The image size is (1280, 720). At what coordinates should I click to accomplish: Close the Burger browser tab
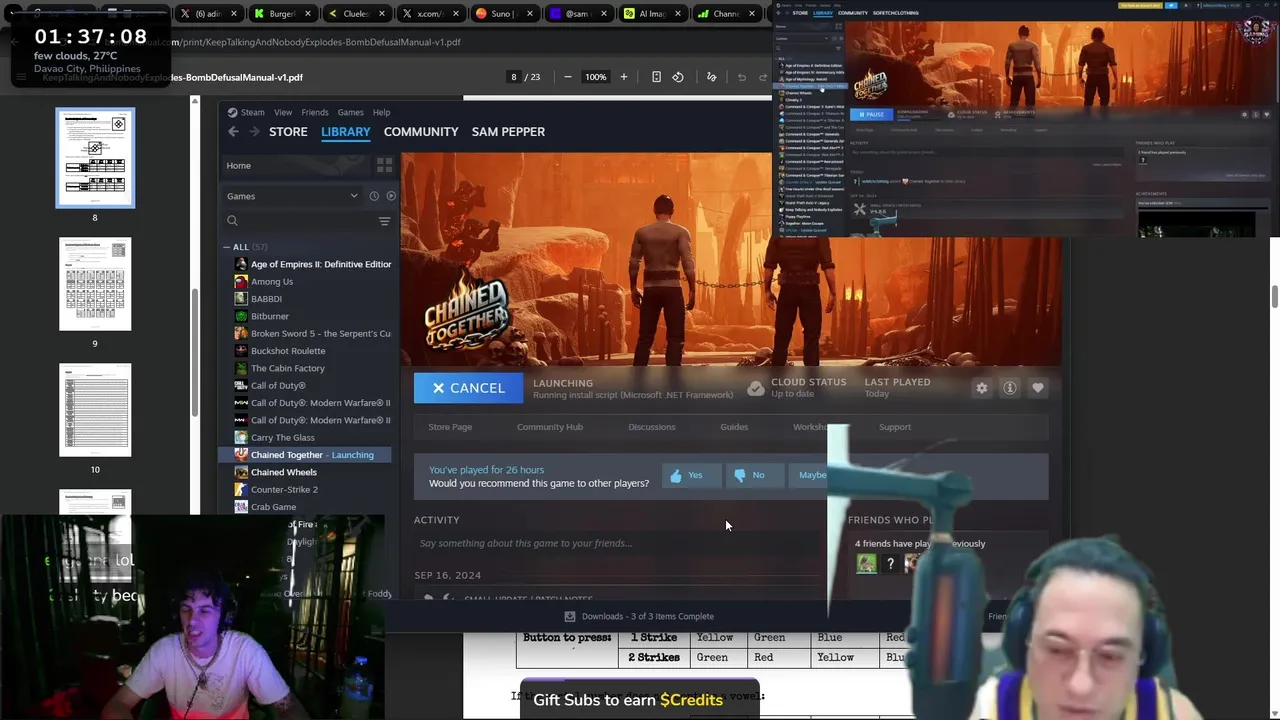click(x=308, y=14)
